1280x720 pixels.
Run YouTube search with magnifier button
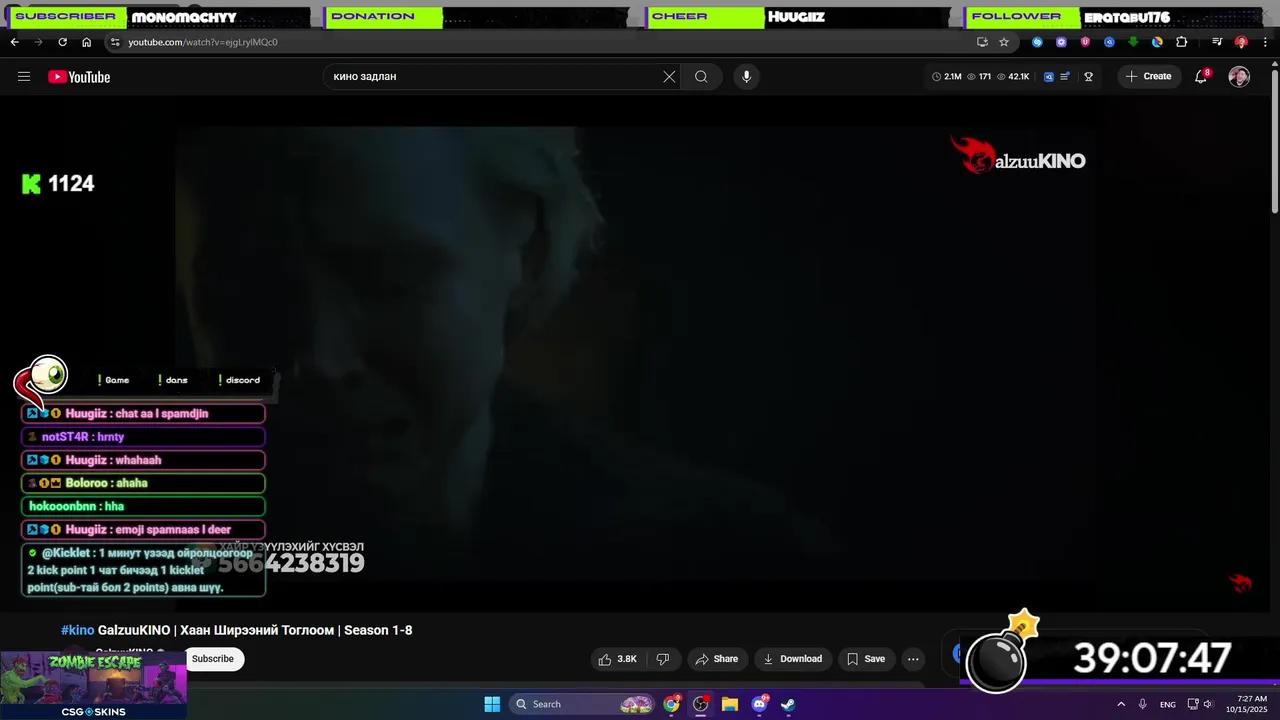pyautogui.click(x=701, y=76)
